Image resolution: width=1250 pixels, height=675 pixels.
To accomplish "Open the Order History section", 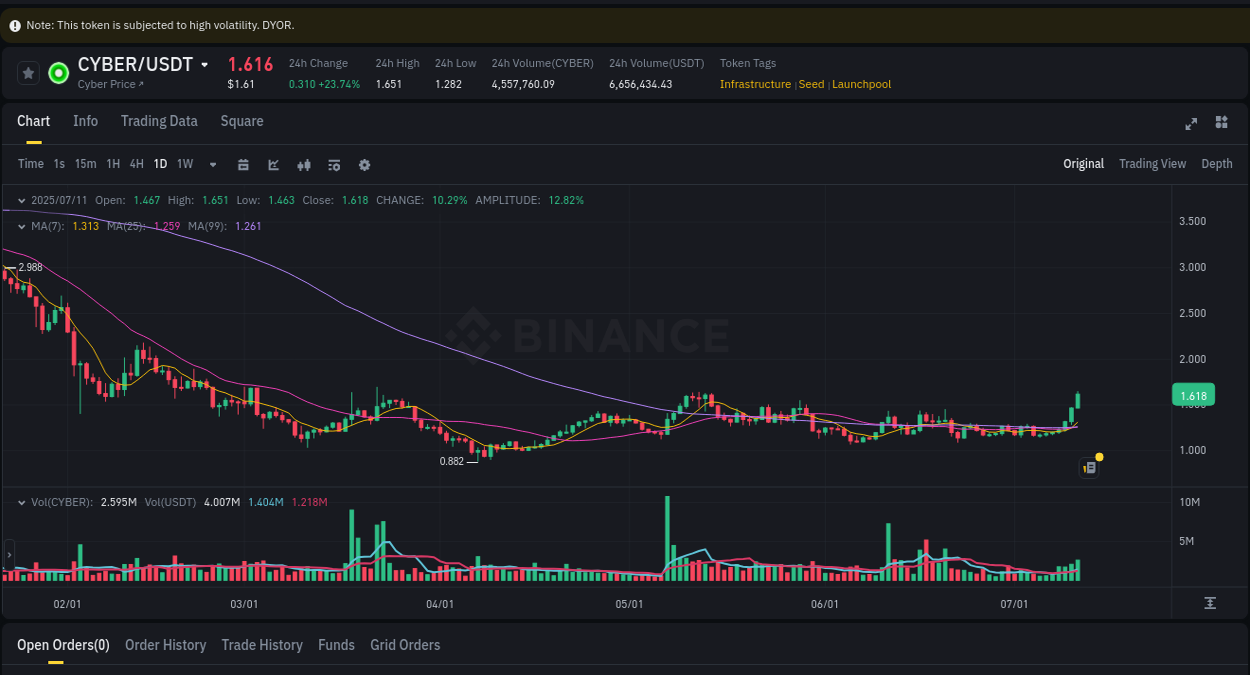I will pos(165,645).
